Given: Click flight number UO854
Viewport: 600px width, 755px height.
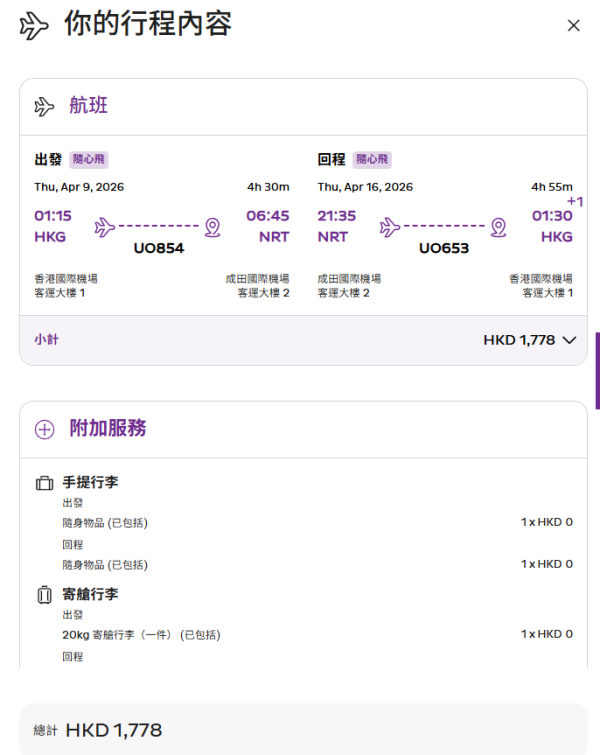Looking at the screenshot, I should [x=159, y=248].
